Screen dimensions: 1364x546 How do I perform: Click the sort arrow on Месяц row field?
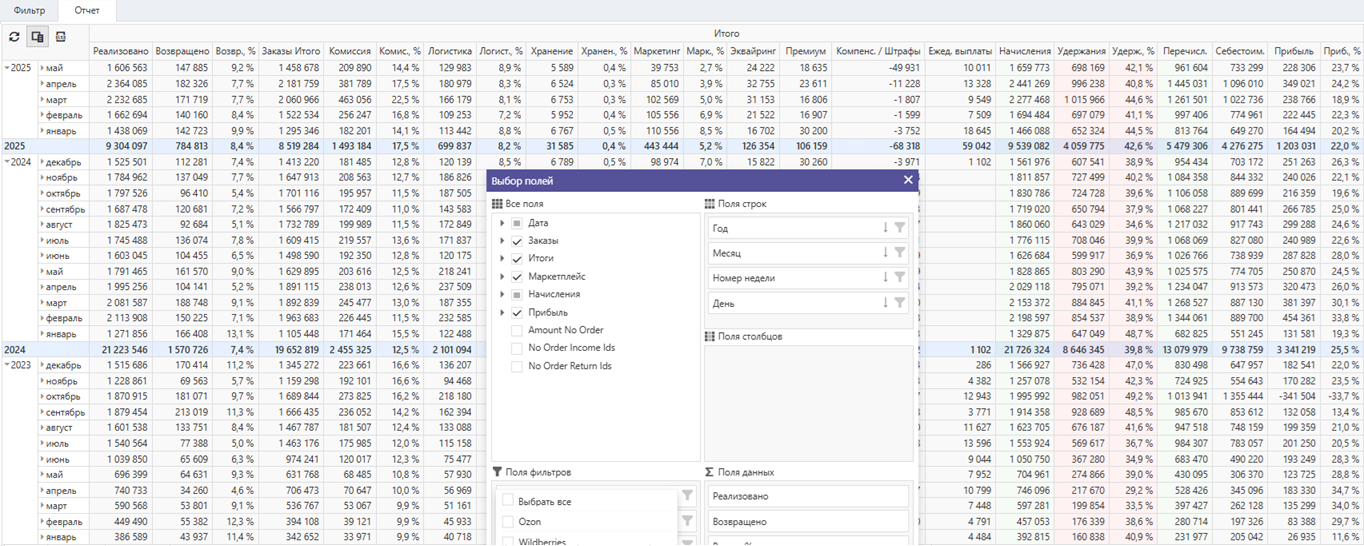tap(885, 253)
